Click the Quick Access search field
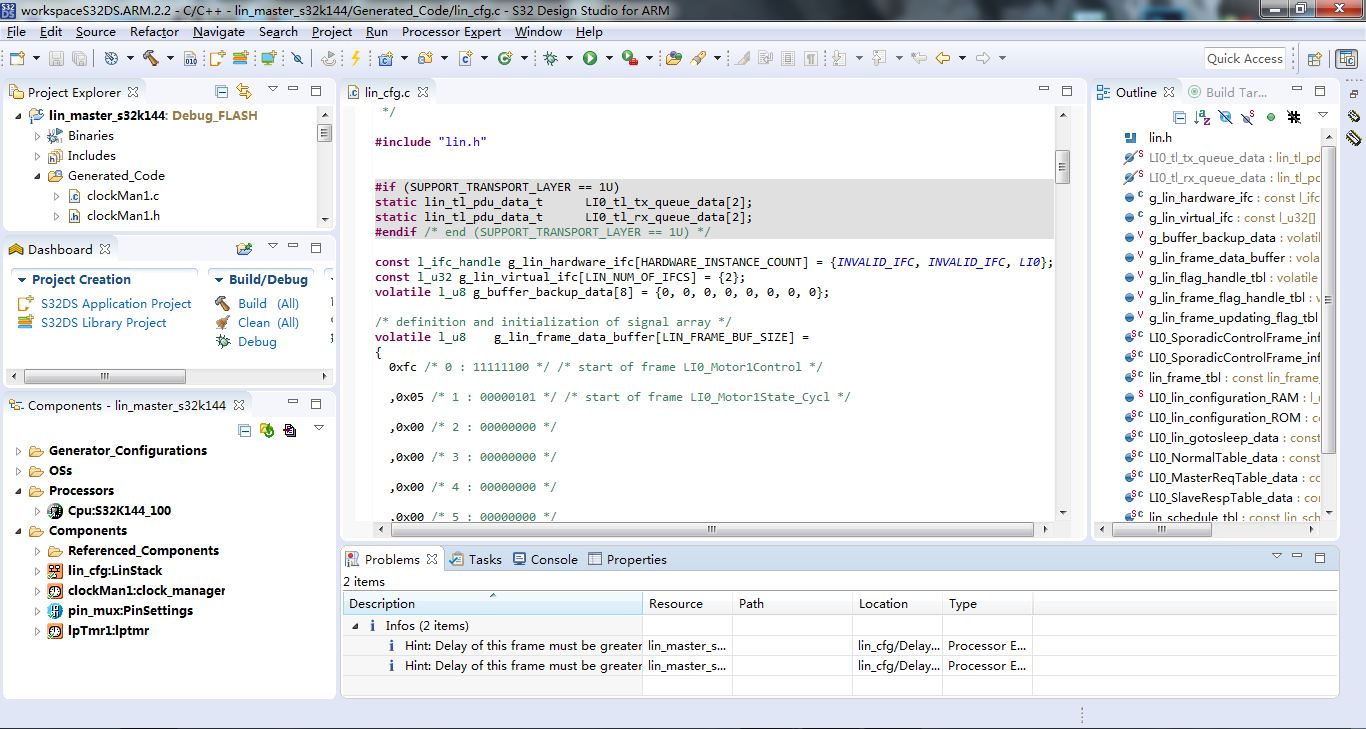The height and width of the screenshot is (729, 1366). [1244, 59]
